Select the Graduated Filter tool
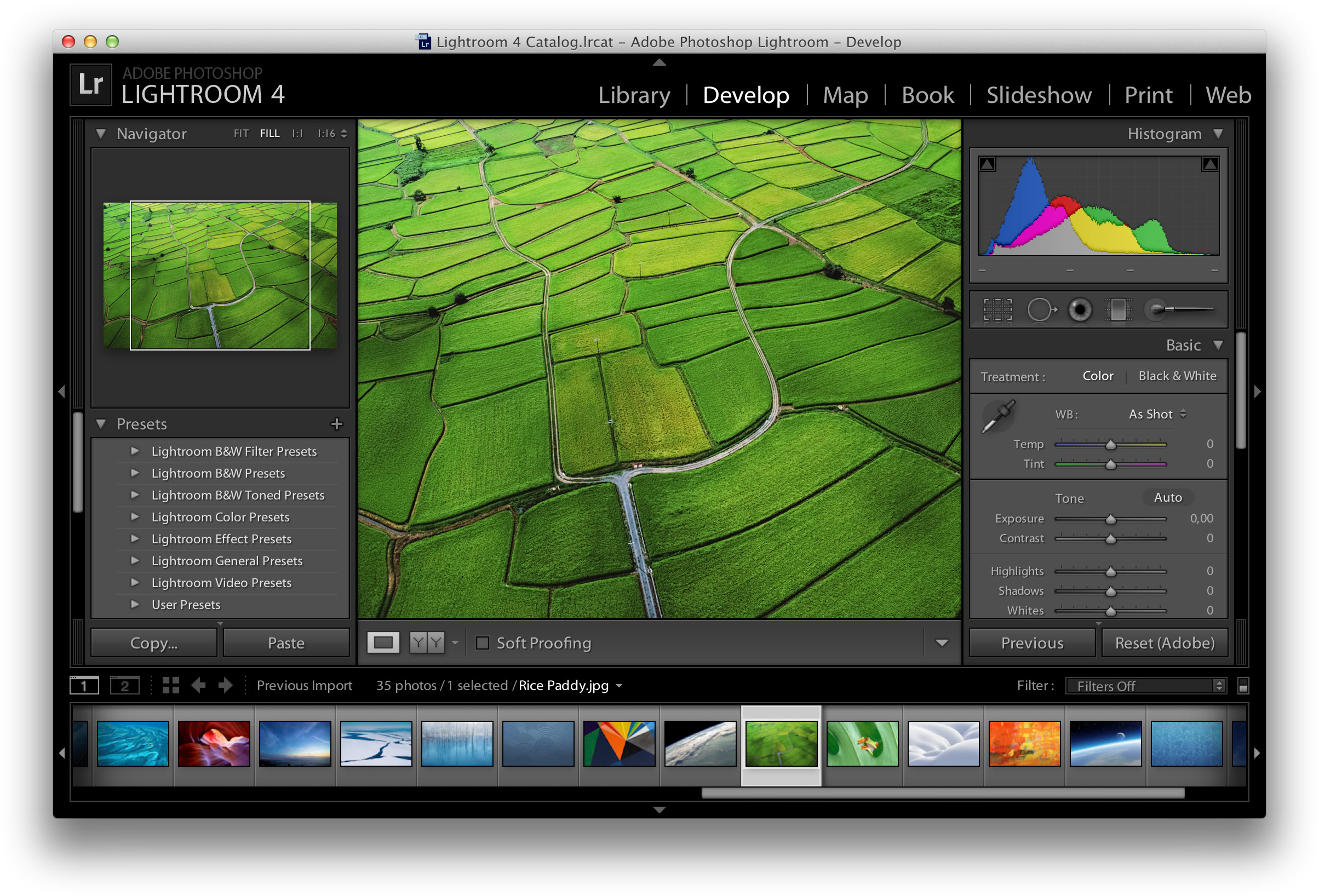This screenshot has width=1319, height=896. click(1117, 310)
